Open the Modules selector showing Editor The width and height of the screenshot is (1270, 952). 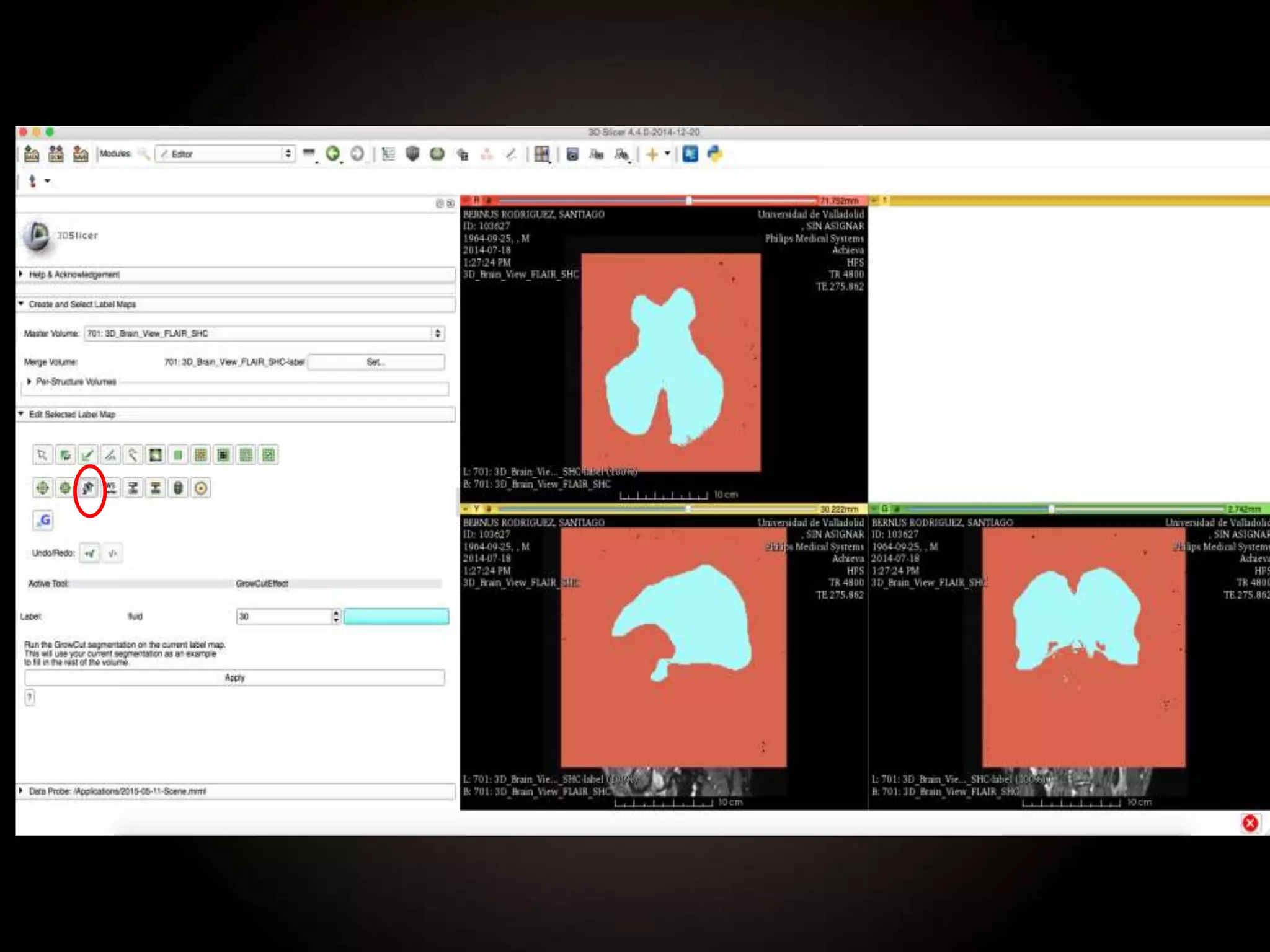pos(226,154)
